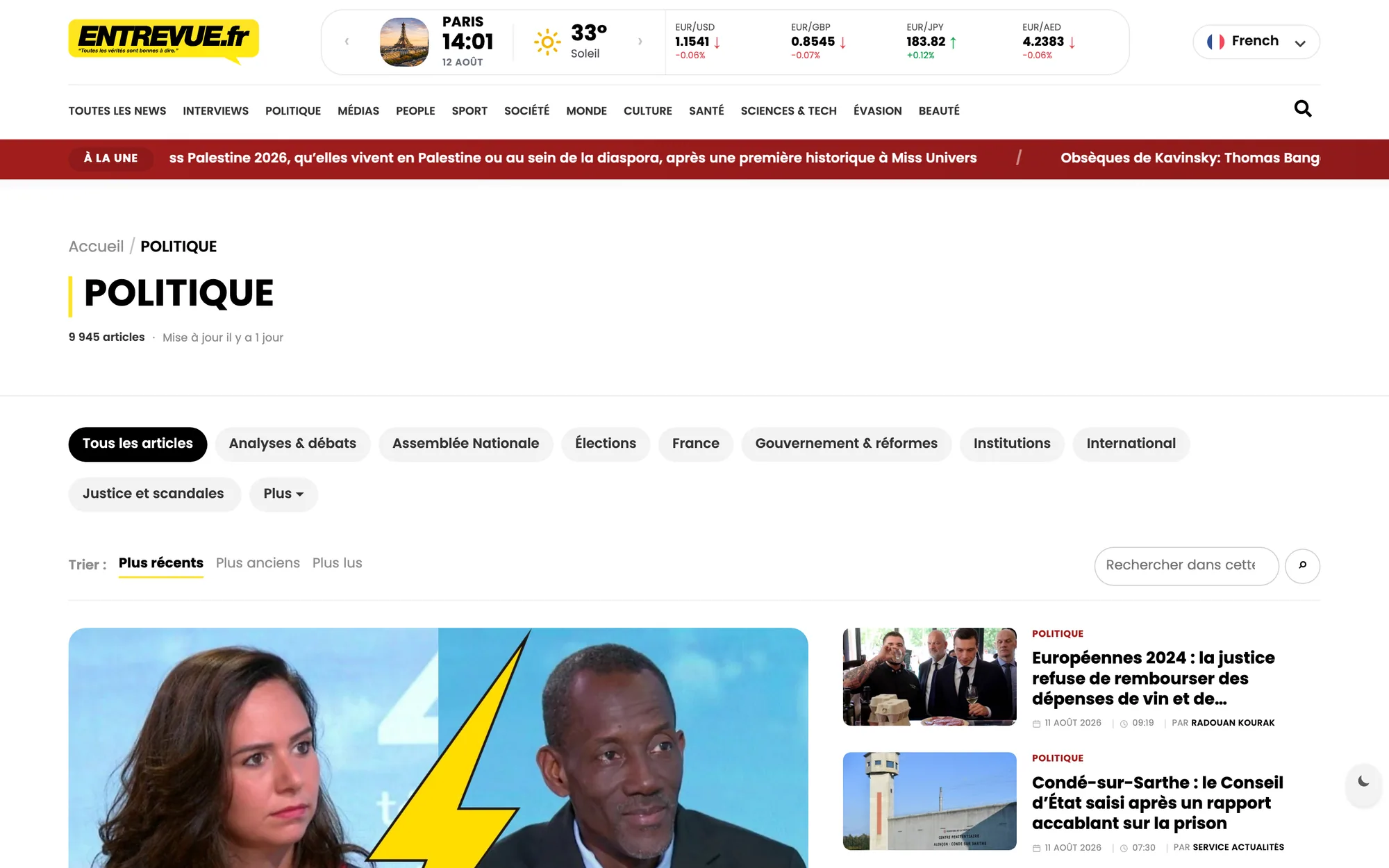This screenshot has width=1389, height=868.
Task: Focus the Rechercher dans cette search field
Action: [x=1186, y=566]
